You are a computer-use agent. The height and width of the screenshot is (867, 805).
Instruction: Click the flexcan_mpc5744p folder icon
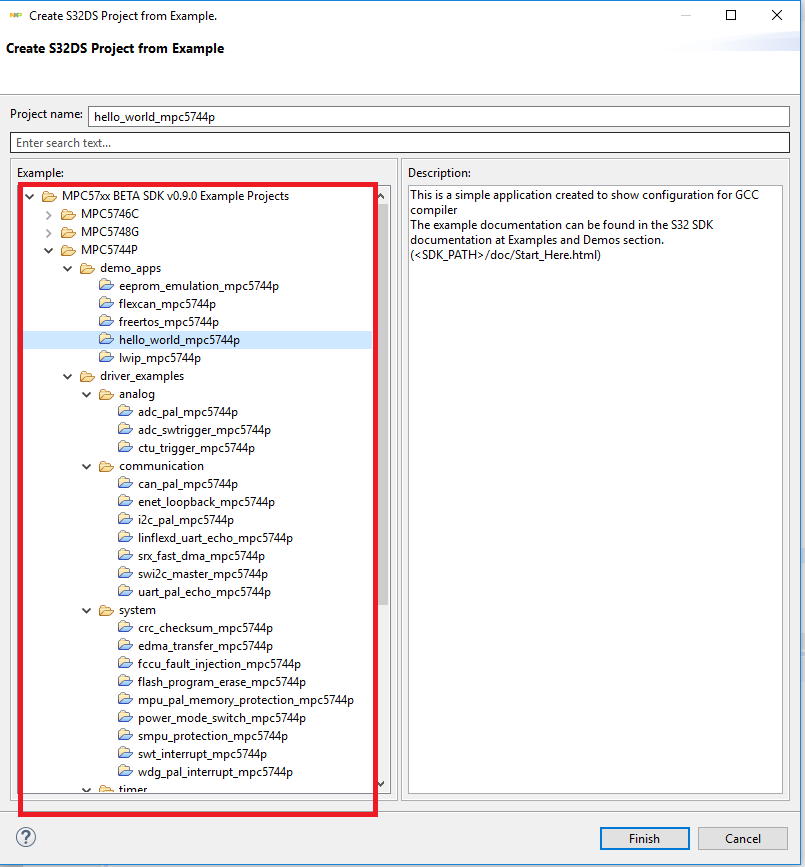(x=106, y=304)
